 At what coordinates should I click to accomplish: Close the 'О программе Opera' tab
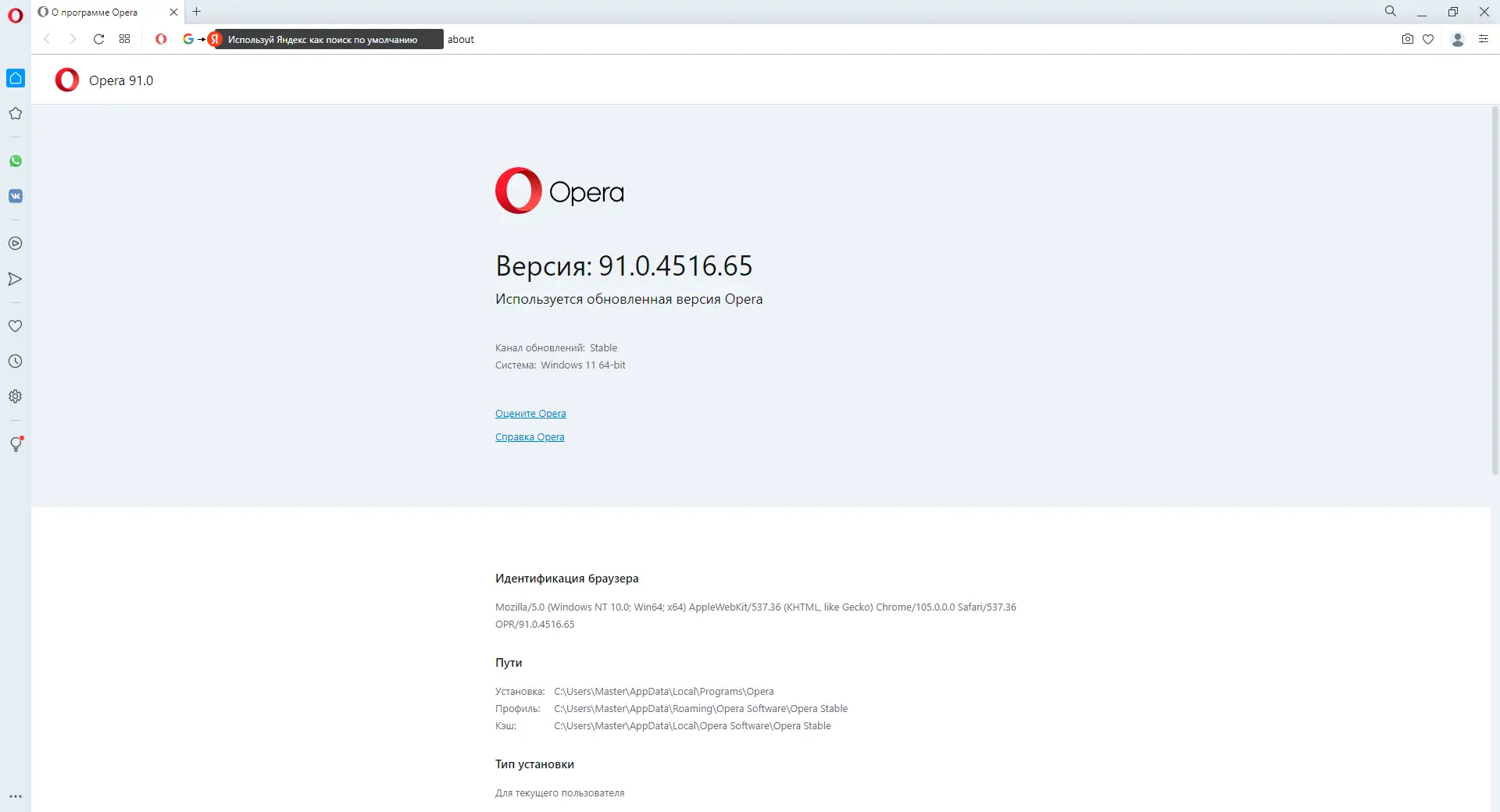pyautogui.click(x=173, y=12)
